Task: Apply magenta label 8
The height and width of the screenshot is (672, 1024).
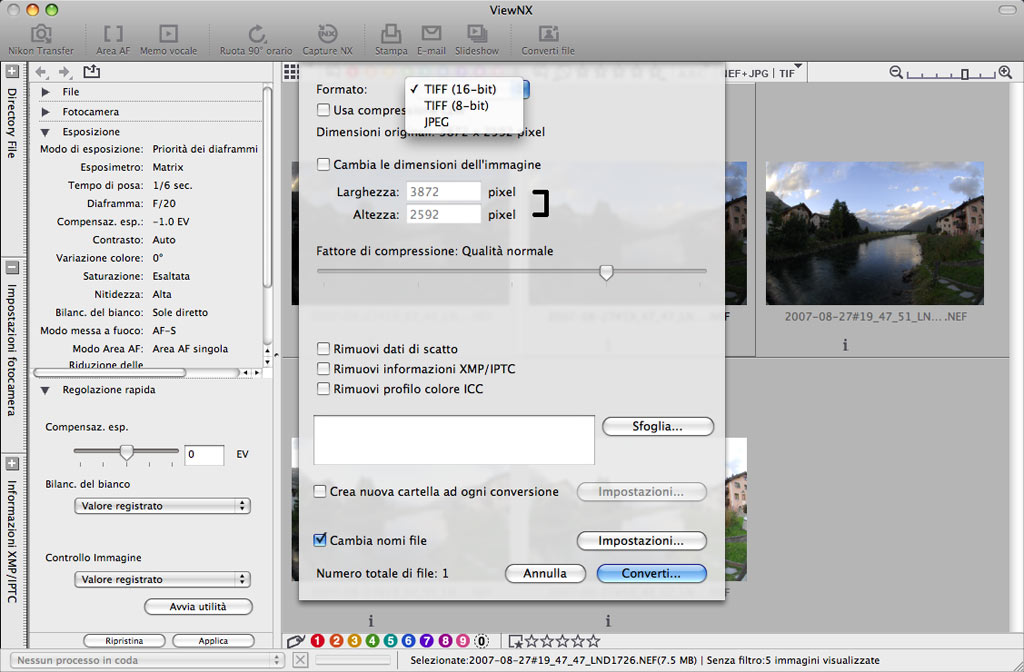Action: click(x=445, y=641)
